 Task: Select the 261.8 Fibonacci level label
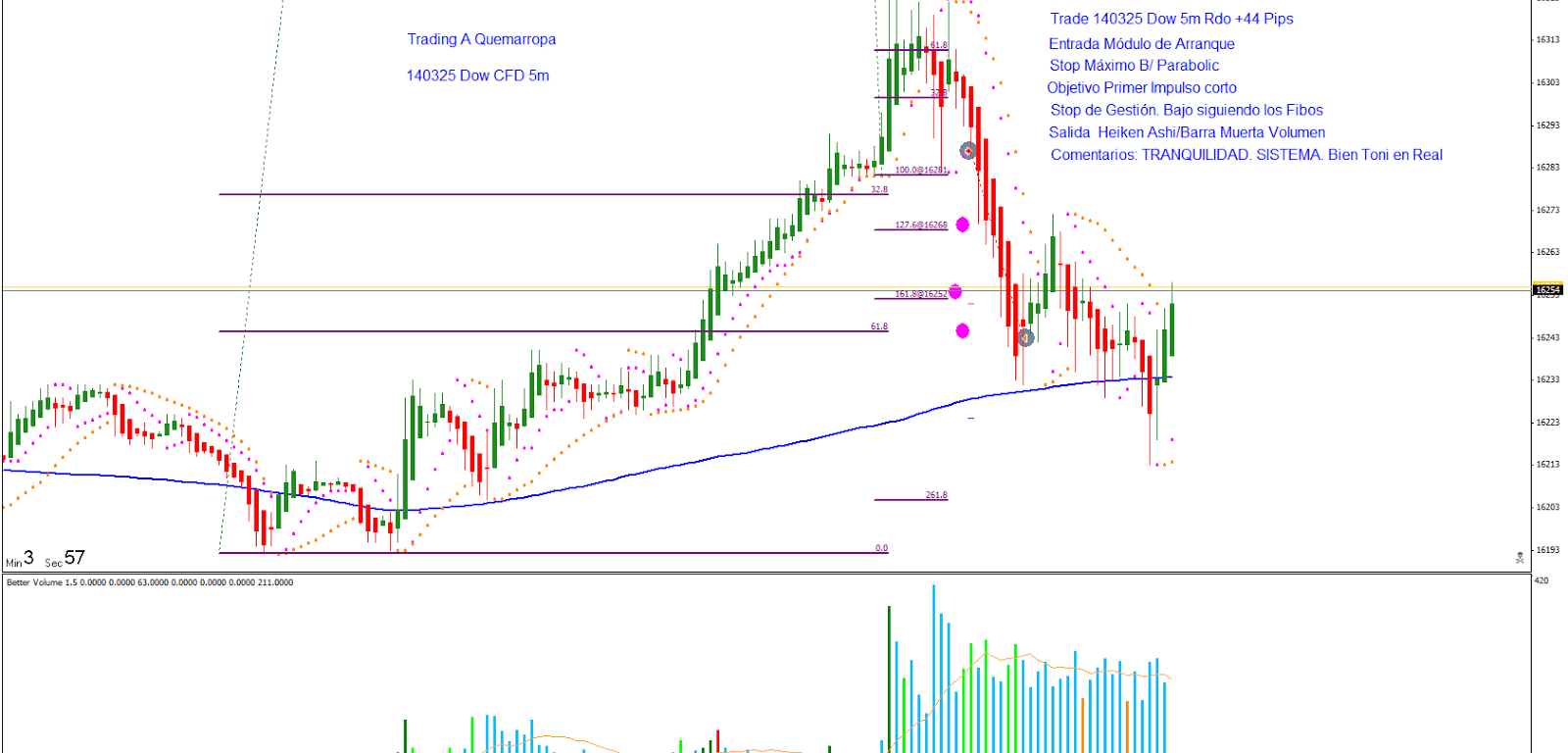point(936,495)
